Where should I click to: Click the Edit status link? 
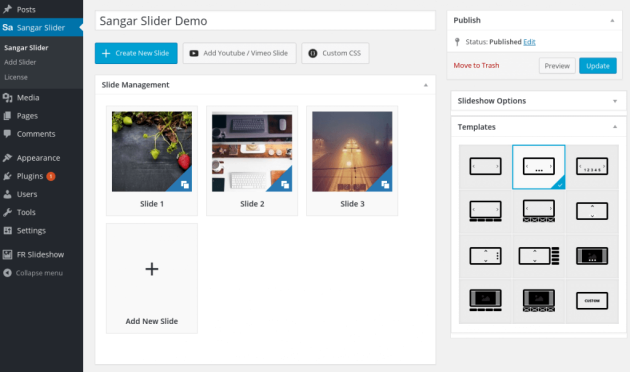529,42
